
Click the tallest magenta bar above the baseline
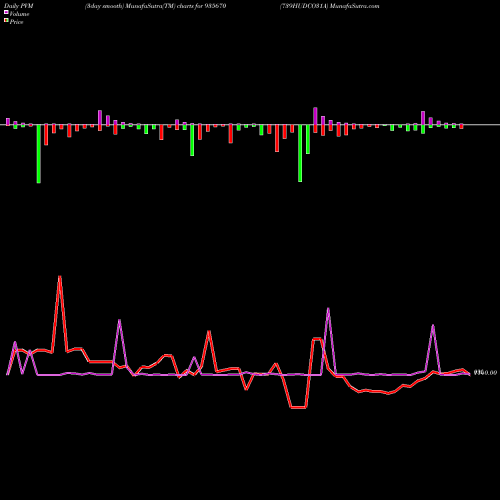315,116
